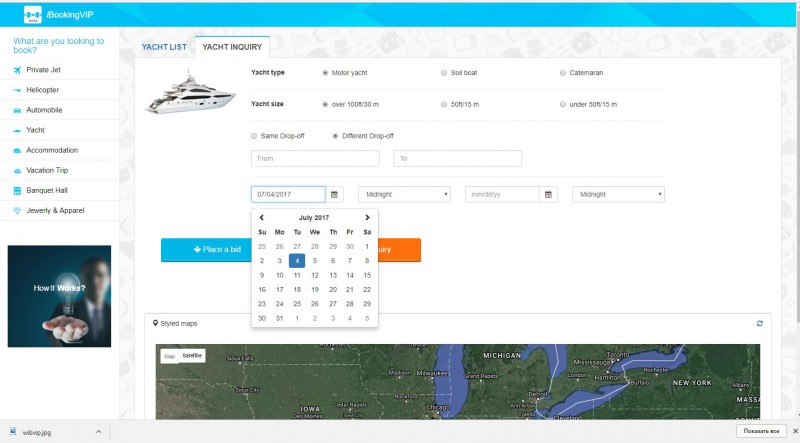Click the Private Jet airplane icon
This screenshot has height=443, width=800.
17,70
